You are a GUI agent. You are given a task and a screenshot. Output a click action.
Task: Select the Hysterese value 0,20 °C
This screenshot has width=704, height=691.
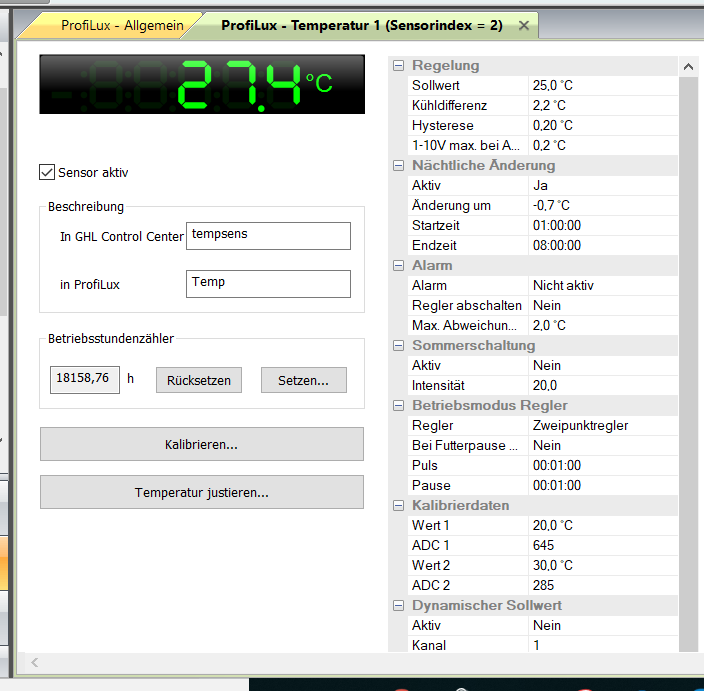(x=603, y=125)
